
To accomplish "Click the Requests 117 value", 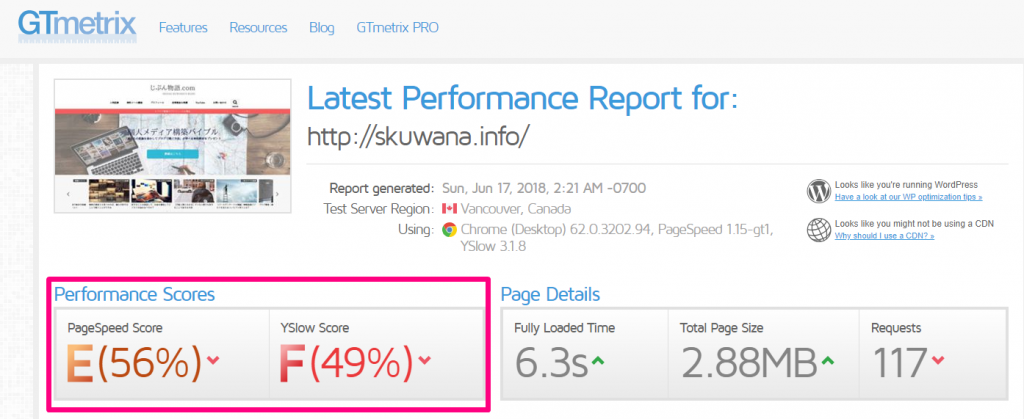I will (899, 364).
